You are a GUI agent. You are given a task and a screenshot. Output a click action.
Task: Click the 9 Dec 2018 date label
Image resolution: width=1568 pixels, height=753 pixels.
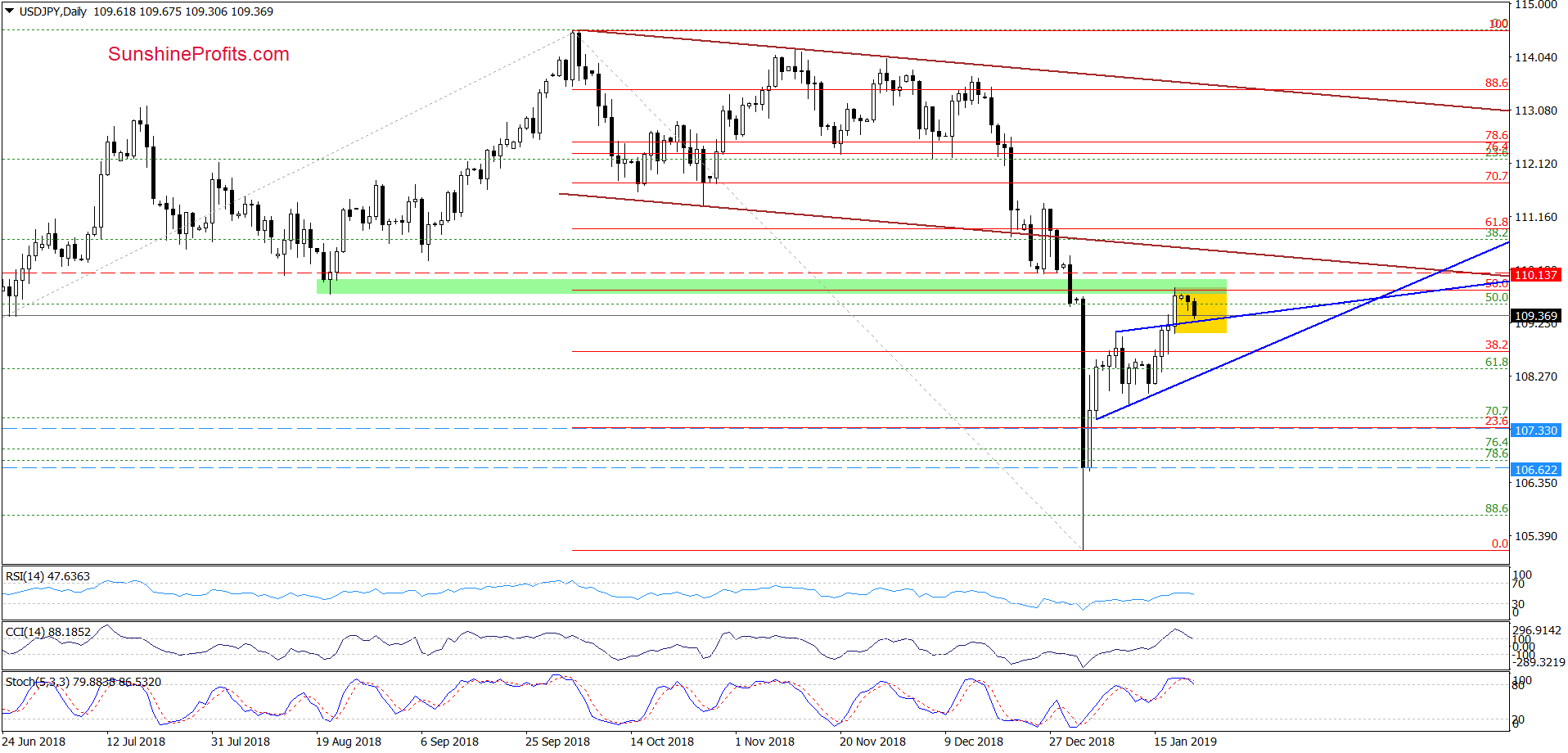click(974, 742)
